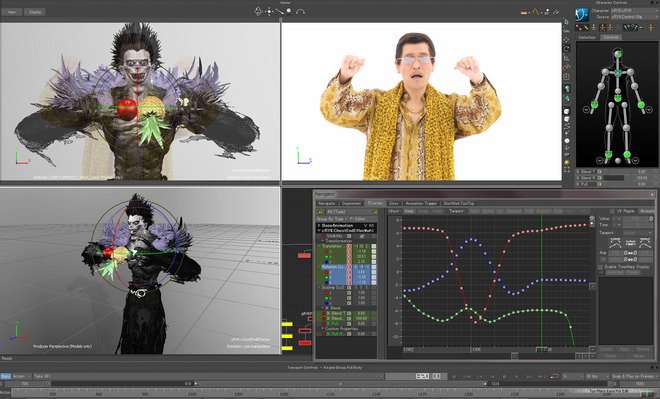Click the yellow light icon in the side toolbar
660x399 pixels.
(x=567, y=162)
